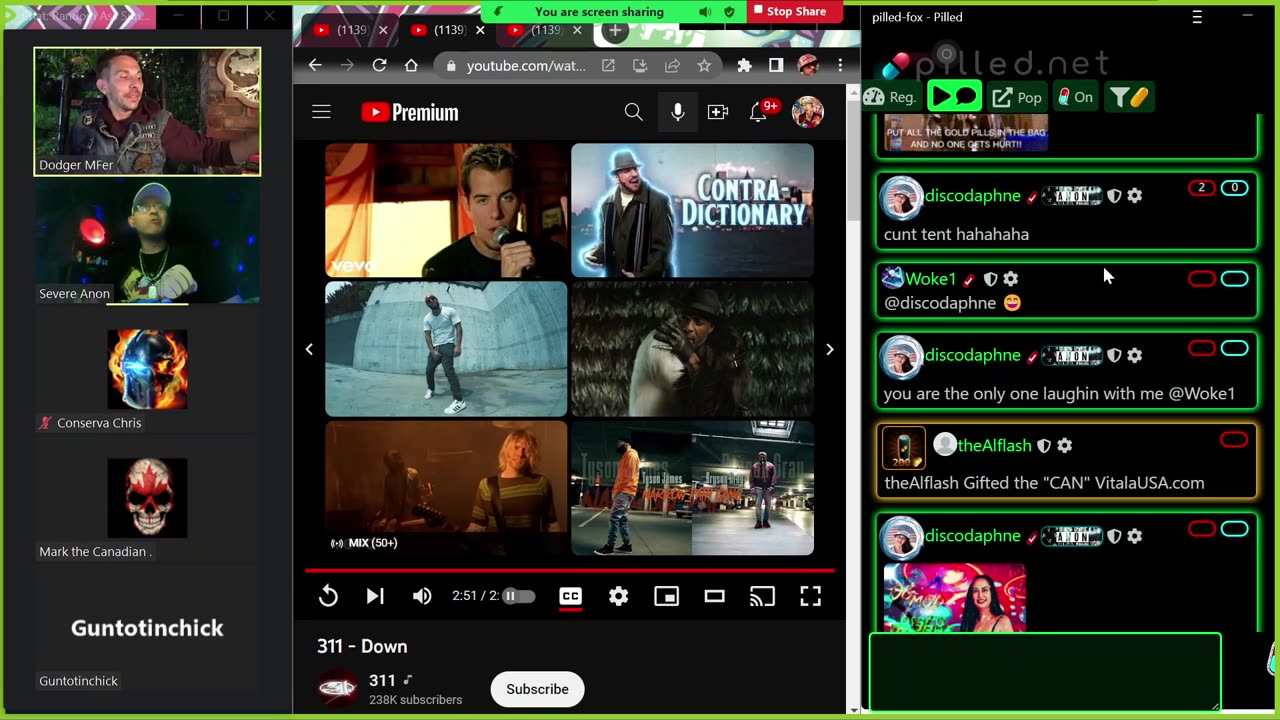Image resolution: width=1280 pixels, height=720 pixels.
Task: Enter fullscreen video mode
Action: pyautogui.click(x=810, y=596)
